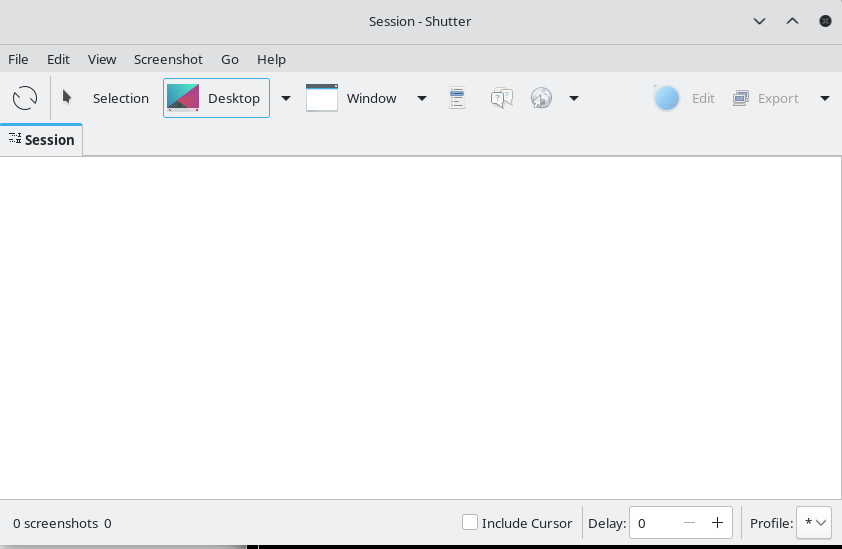Choose the Selection capture tool
This screenshot has width=842, height=549.
point(106,98)
